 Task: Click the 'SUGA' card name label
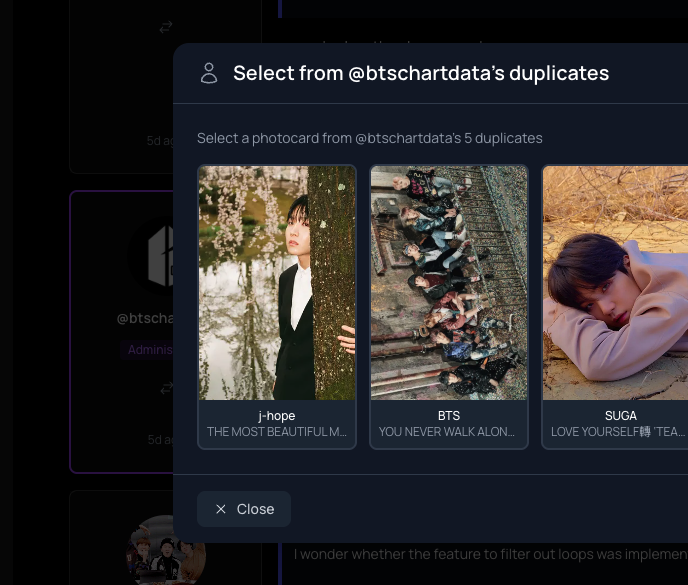[621, 416]
